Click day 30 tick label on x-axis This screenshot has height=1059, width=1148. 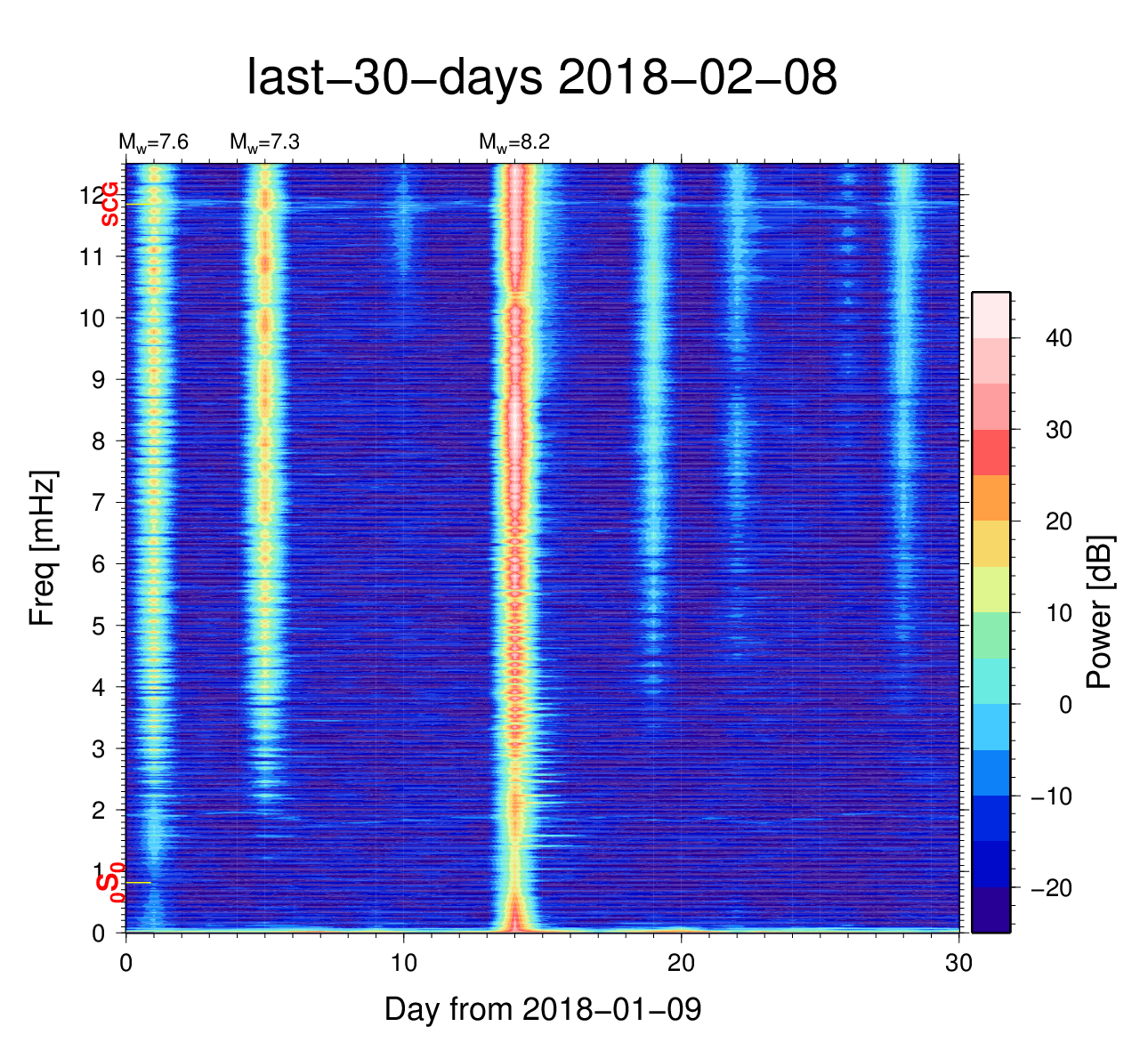tap(958, 963)
